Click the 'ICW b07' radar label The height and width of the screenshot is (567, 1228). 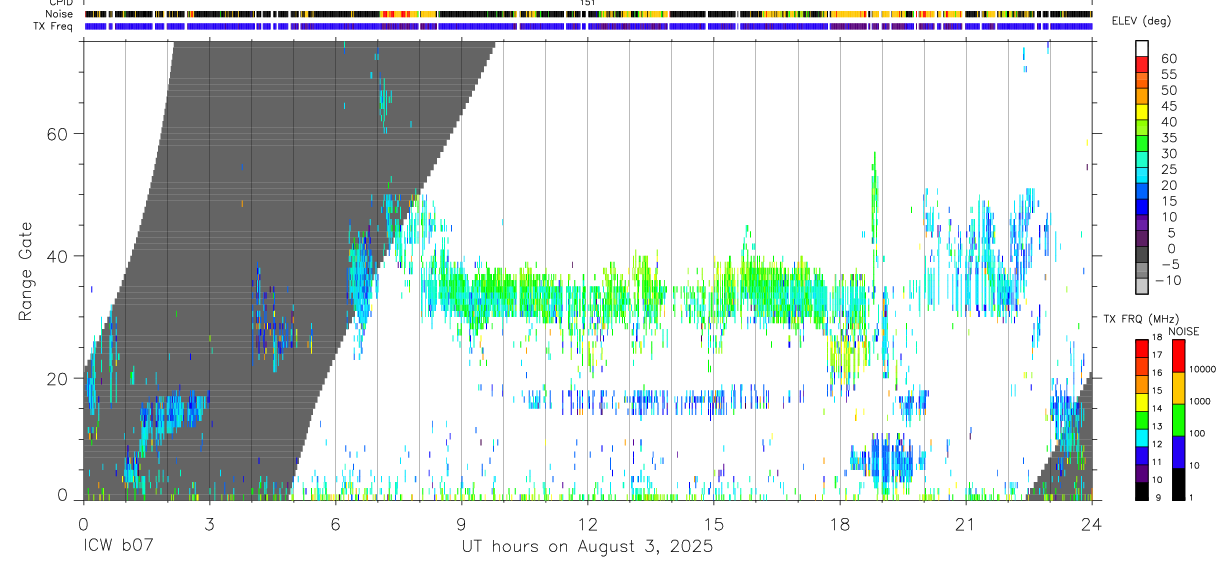(x=117, y=547)
